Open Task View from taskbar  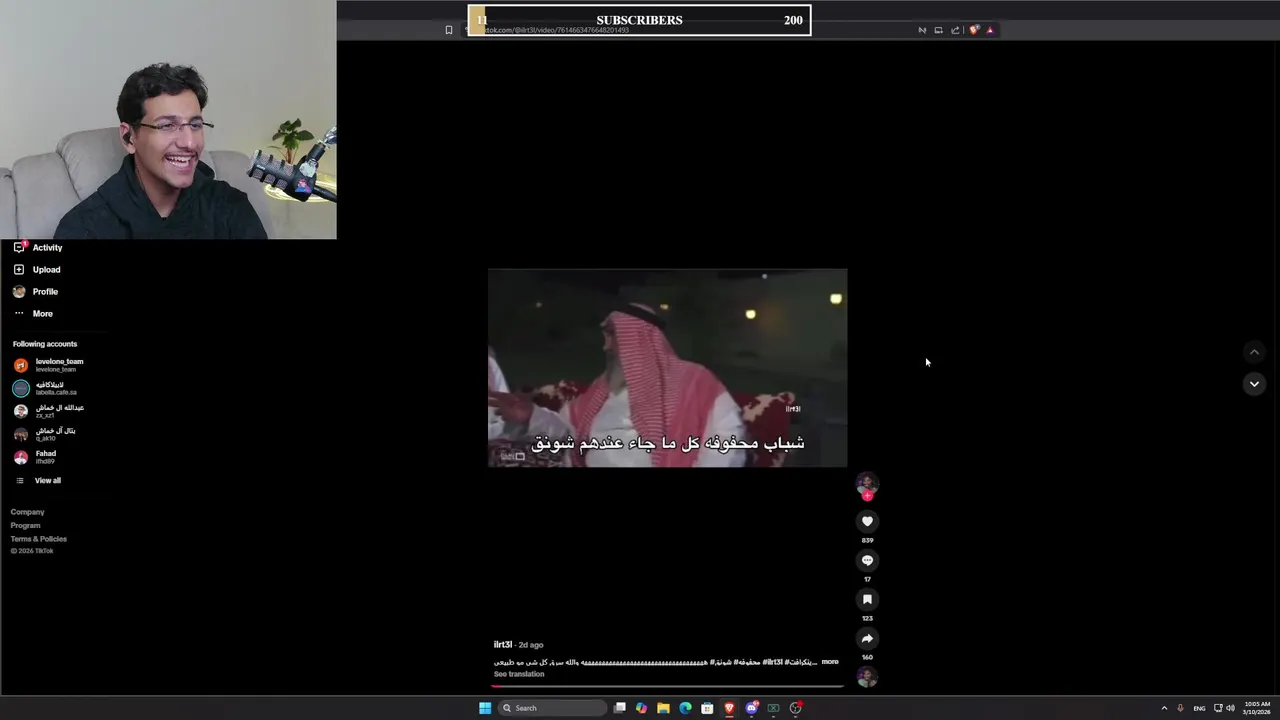[620, 708]
